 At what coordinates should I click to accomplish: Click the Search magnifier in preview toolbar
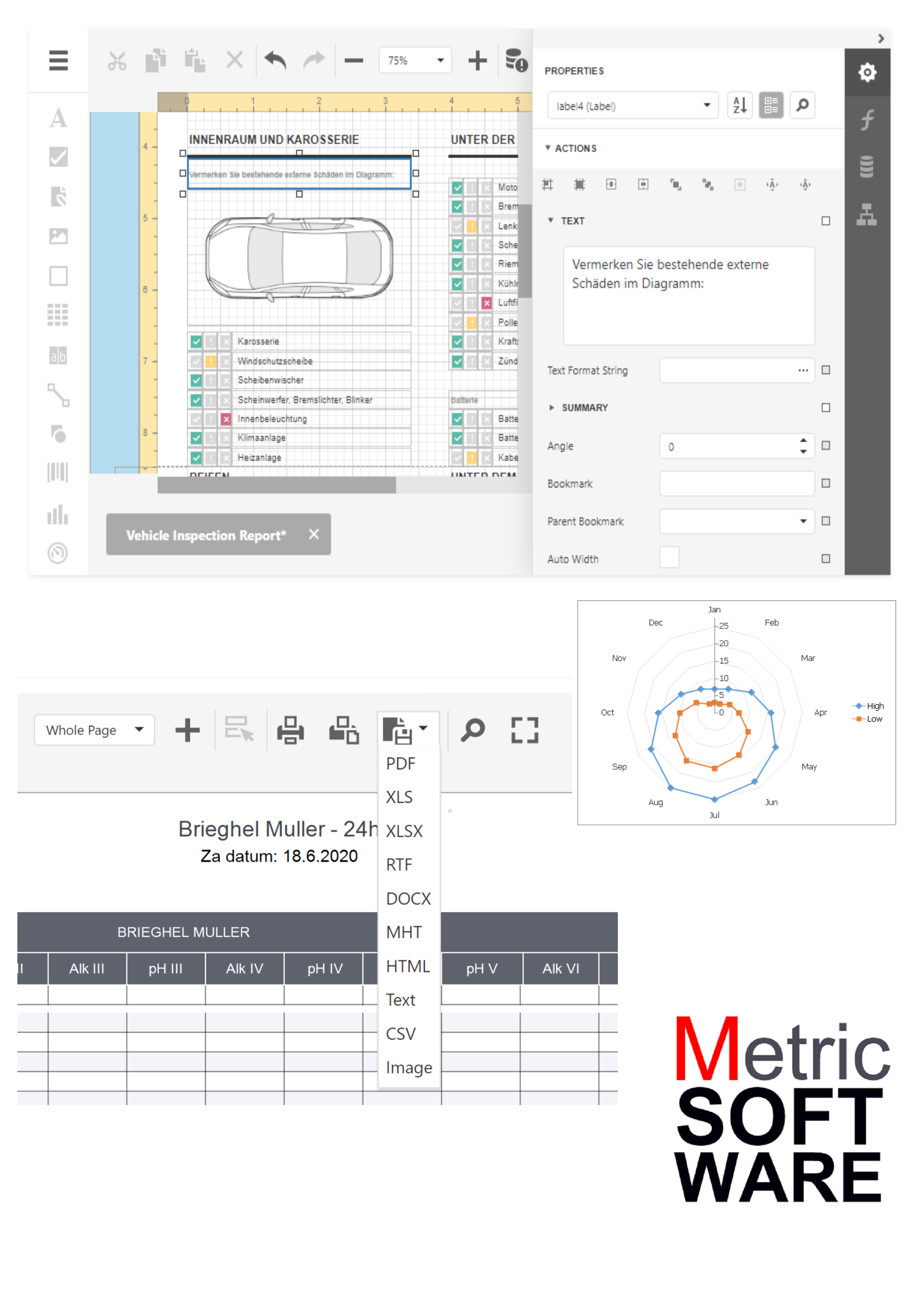click(x=472, y=730)
